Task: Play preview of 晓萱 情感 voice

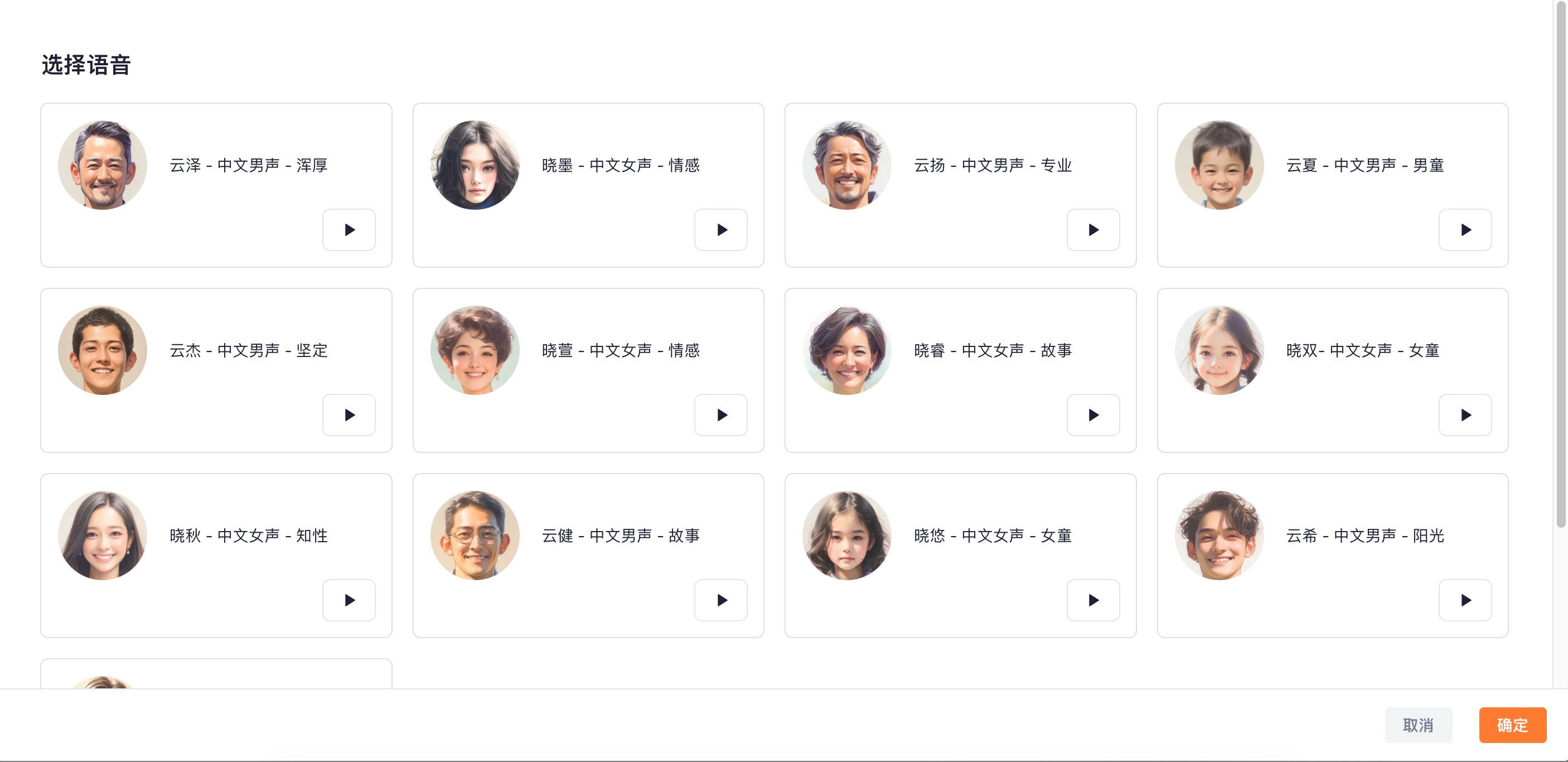Action: (720, 415)
